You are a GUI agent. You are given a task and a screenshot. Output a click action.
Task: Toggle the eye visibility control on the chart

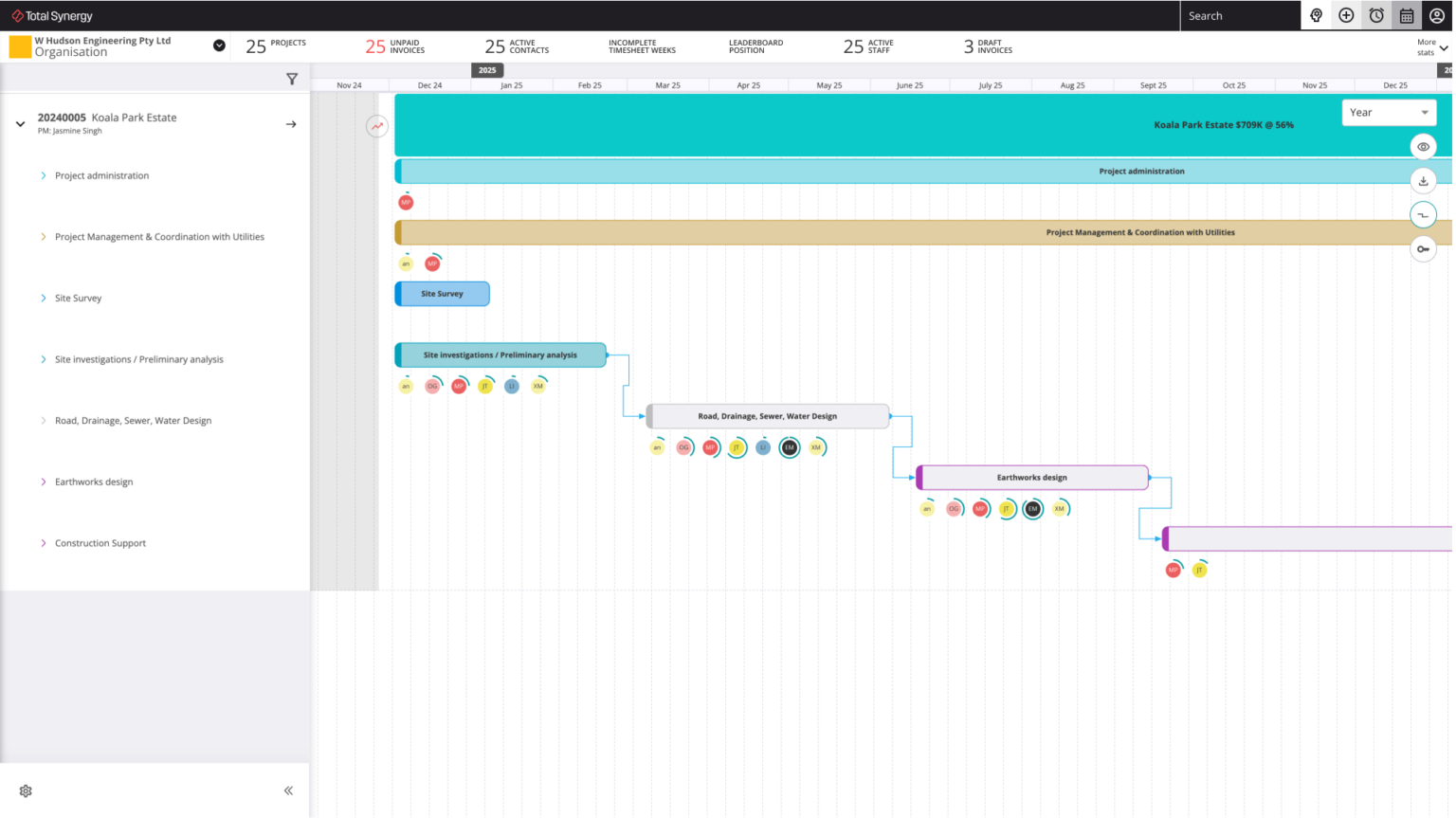(x=1423, y=146)
